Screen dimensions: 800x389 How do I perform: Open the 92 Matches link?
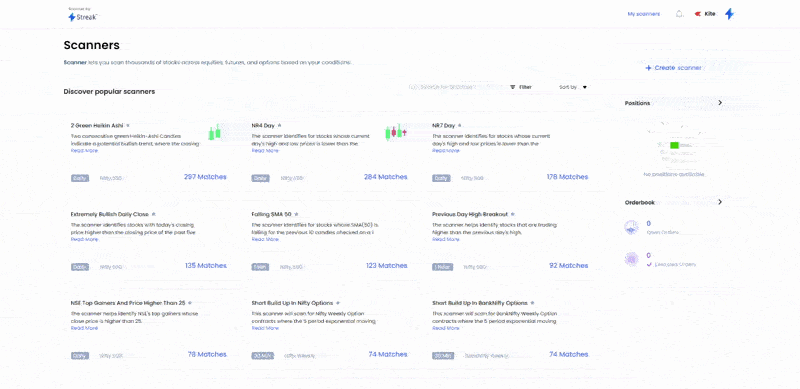coord(568,266)
